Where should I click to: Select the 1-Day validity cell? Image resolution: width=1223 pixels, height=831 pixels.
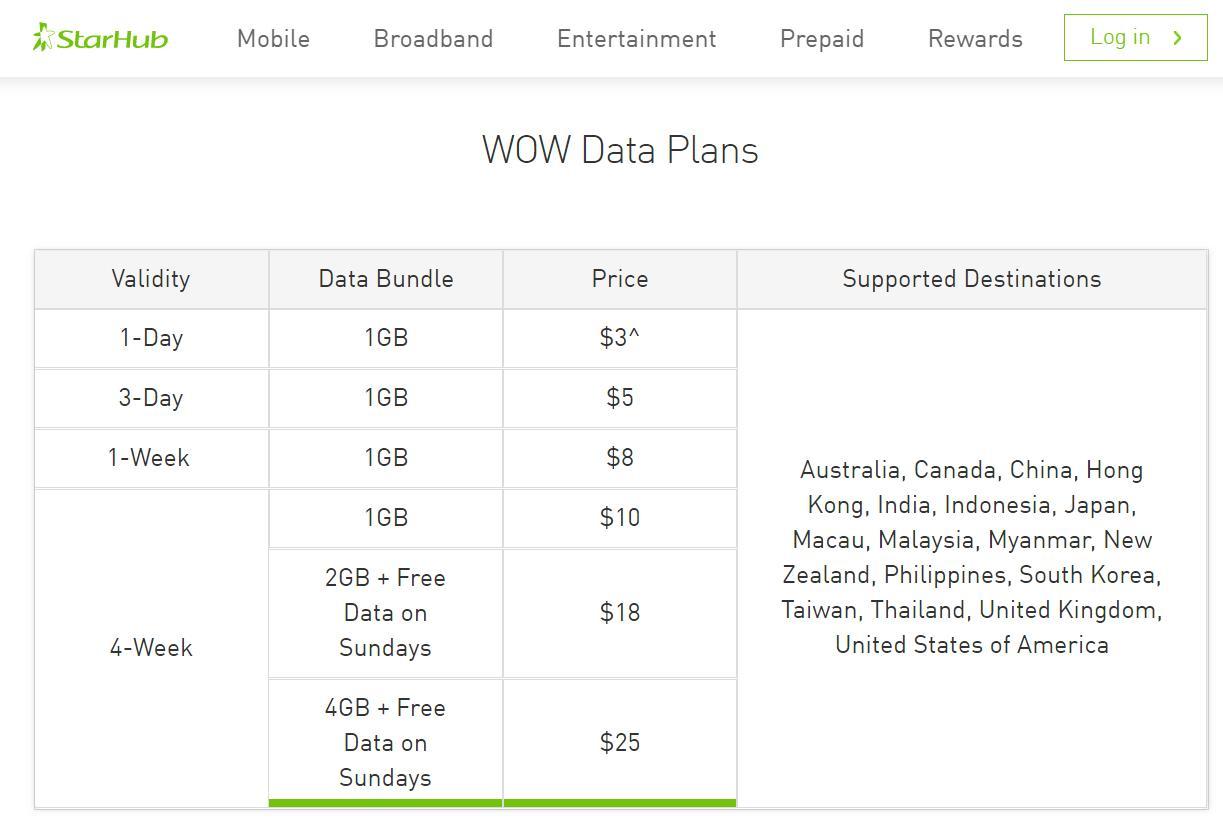click(151, 338)
